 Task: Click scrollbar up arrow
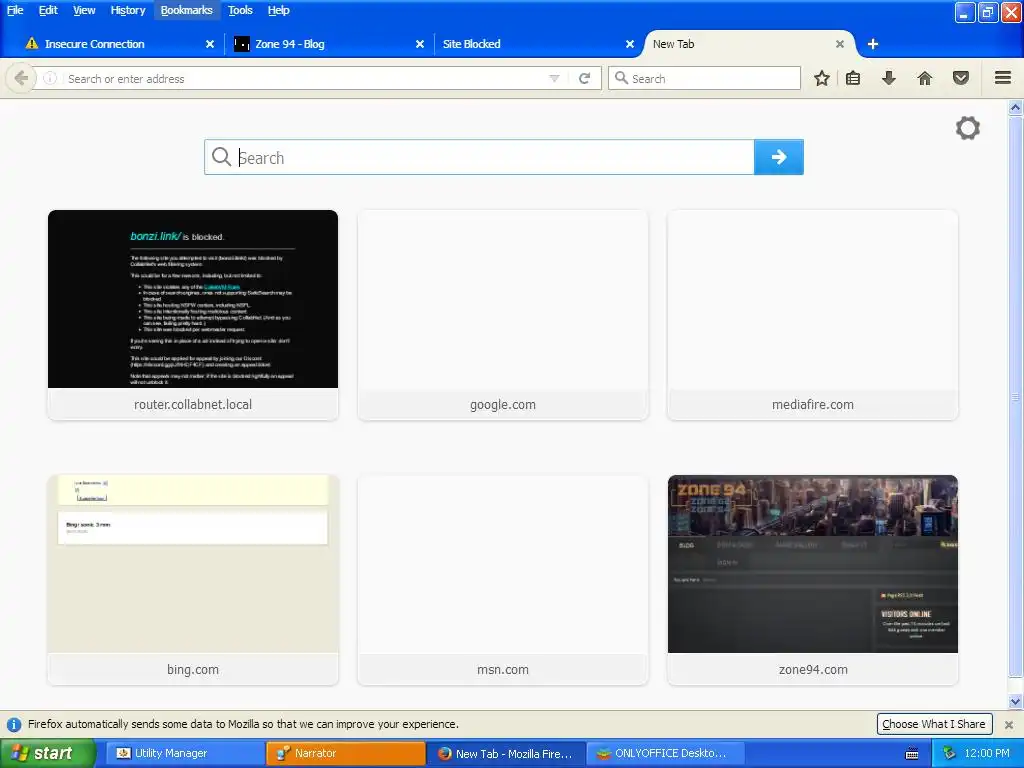[x=1015, y=108]
